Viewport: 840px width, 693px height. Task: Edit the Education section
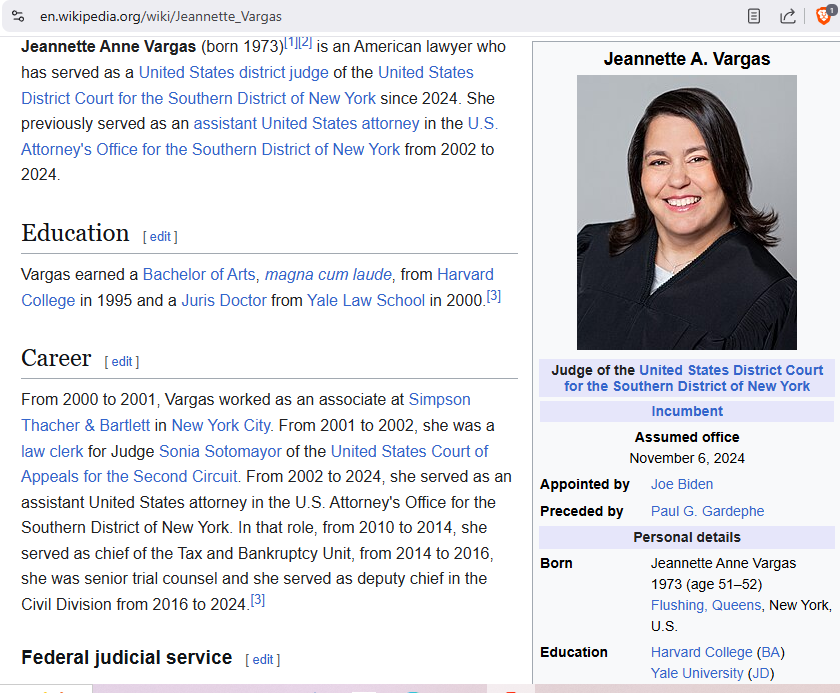pyautogui.click(x=160, y=236)
